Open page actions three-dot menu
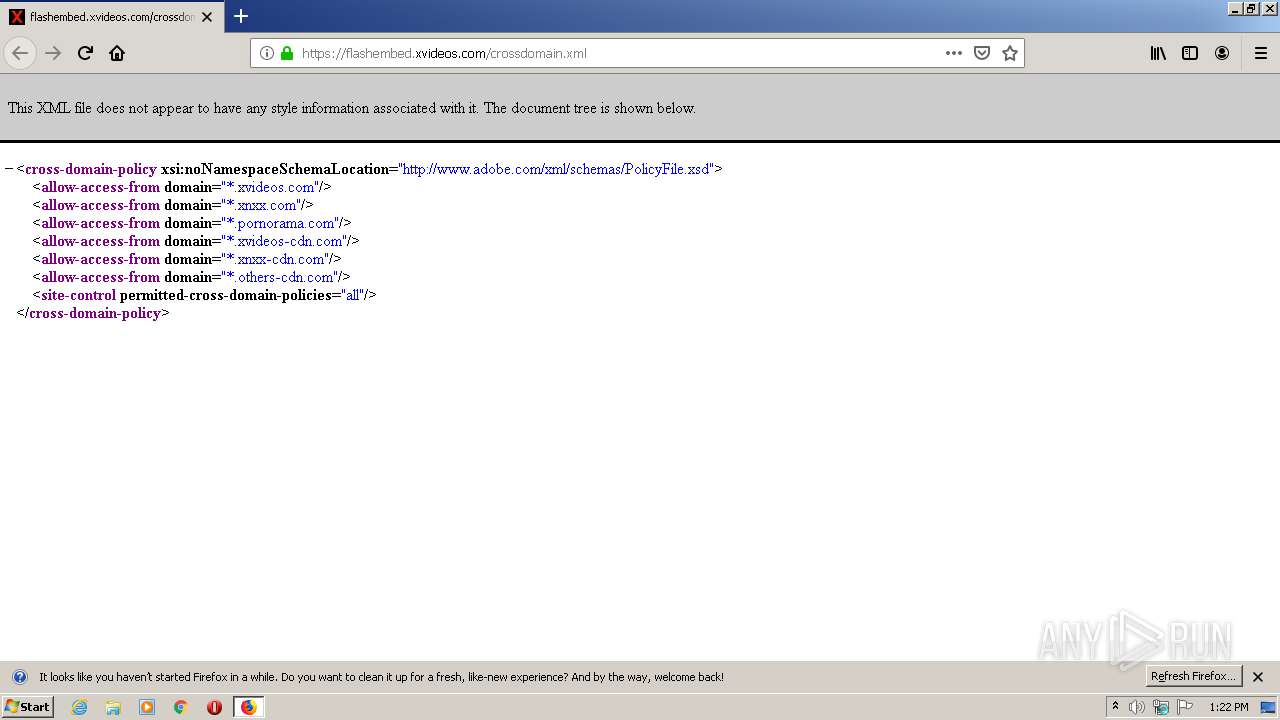Viewport: 1280px width, 720px height. click(x=954, y=53)
